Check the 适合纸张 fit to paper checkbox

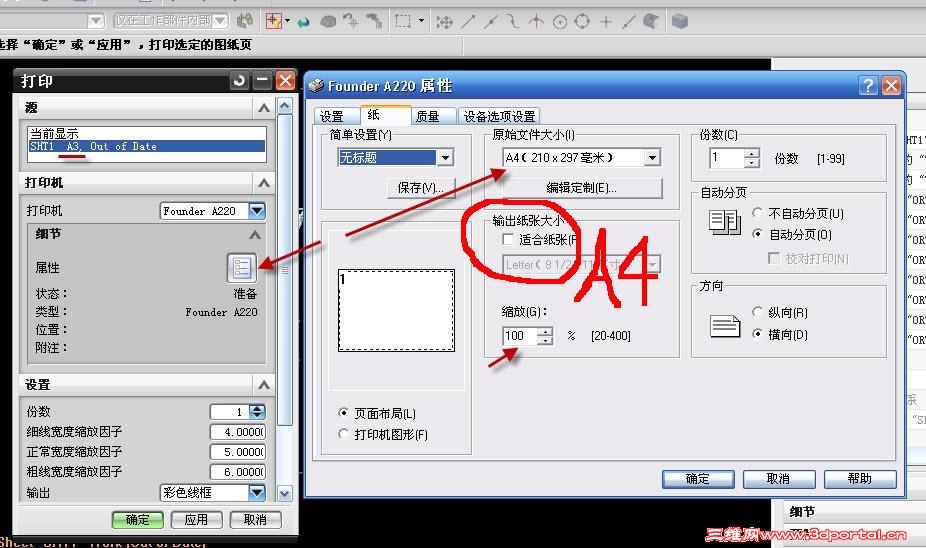(x=507, y=239)
